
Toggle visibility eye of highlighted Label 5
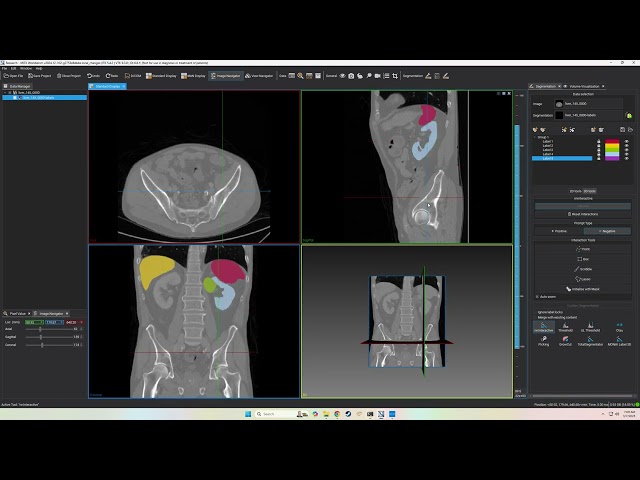[627, 158]
